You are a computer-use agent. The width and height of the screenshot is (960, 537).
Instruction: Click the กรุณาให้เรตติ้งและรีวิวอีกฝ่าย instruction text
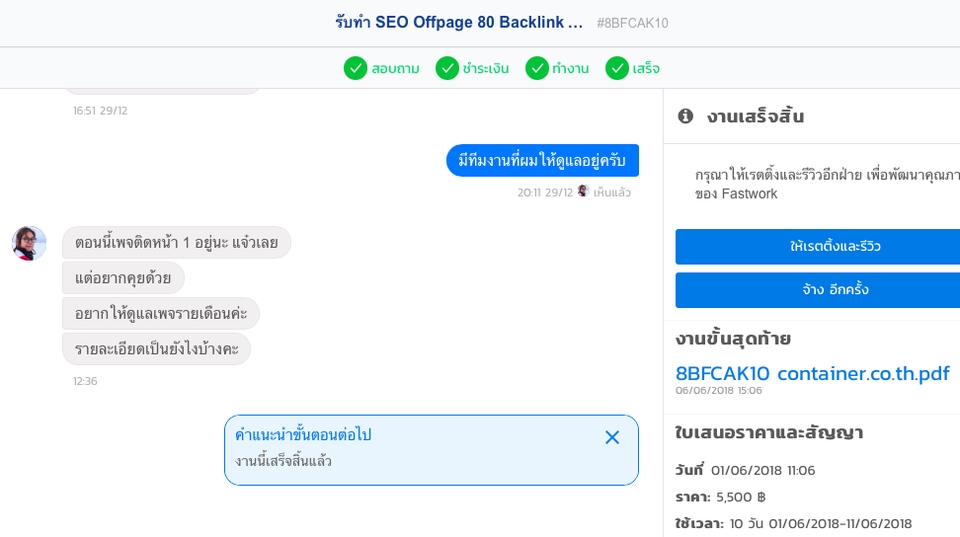click(x=827, y=184)
